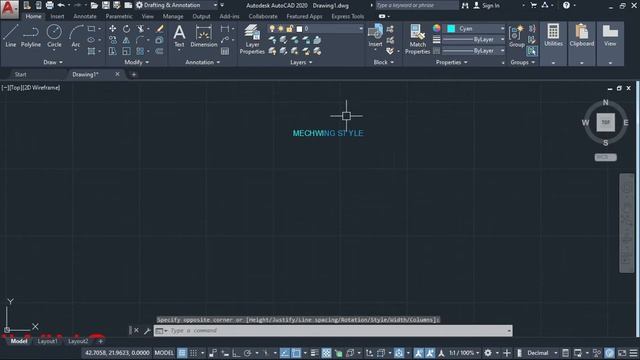Expand the Block panel
This screenshot has height=360, width=640.
pyautogui.click(x=384, y=62)
